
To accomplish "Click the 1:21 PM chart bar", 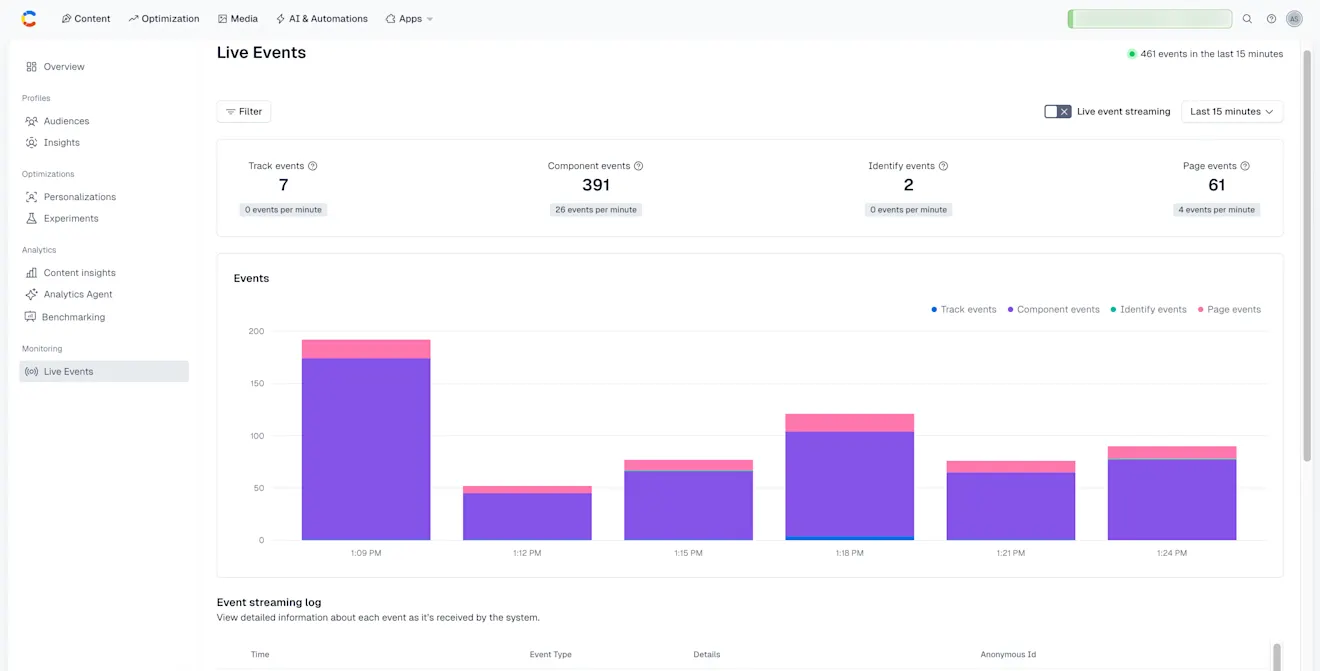I will tap(1011, 500).
